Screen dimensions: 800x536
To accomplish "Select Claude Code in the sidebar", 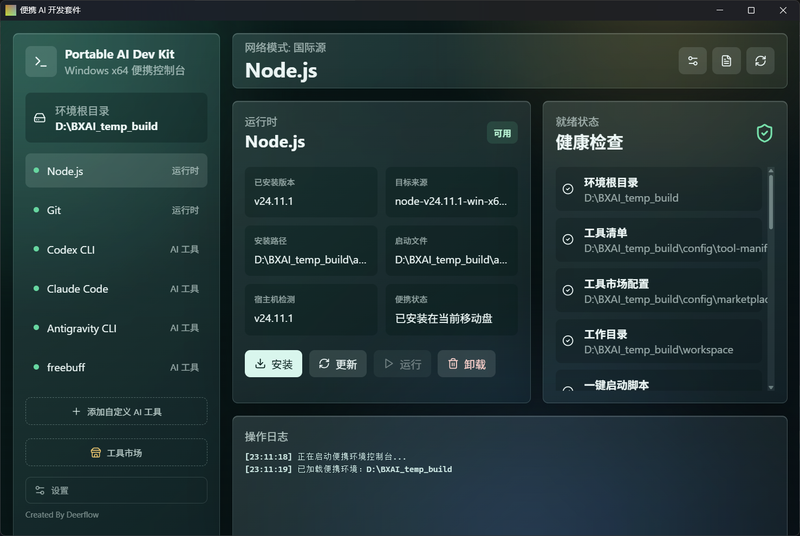I will [116, 289].
